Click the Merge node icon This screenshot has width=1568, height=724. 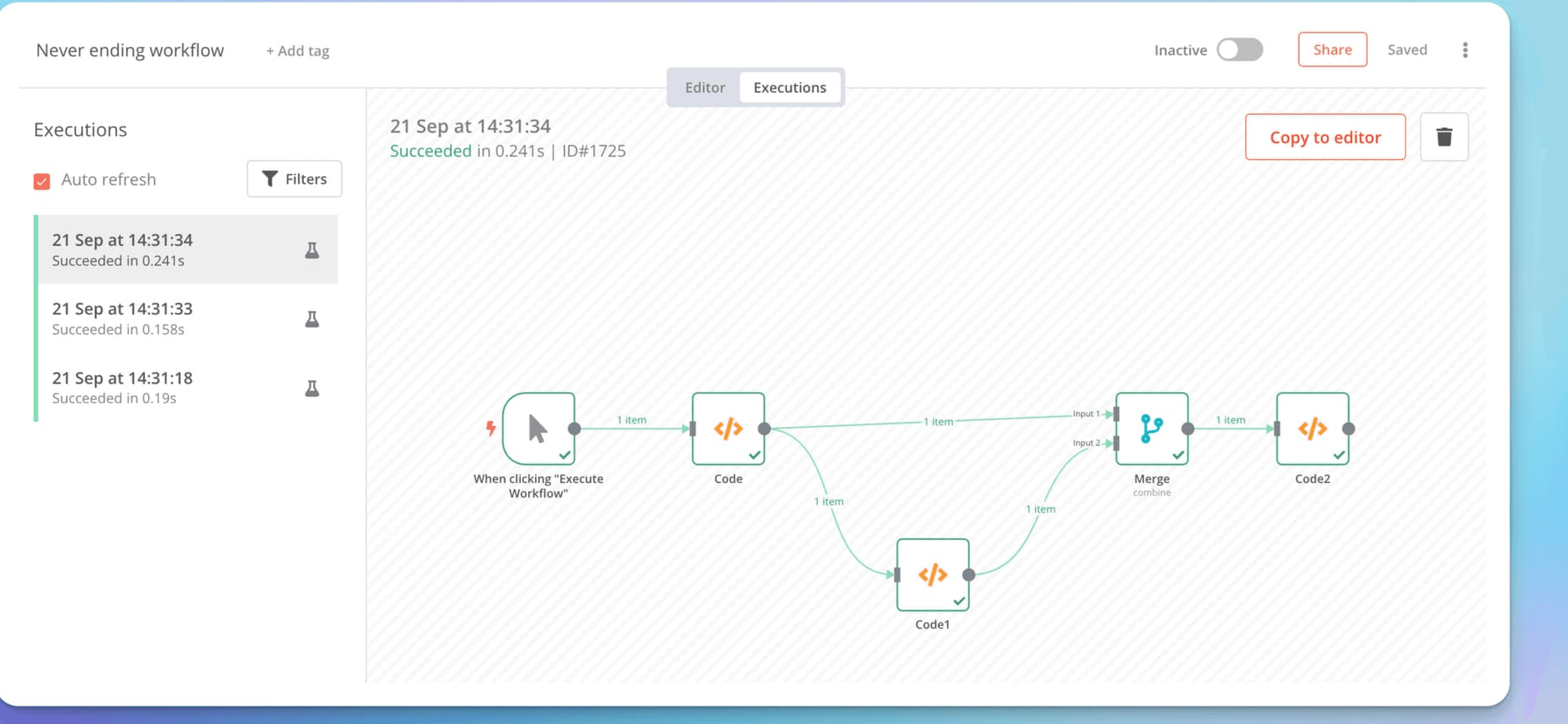(1151, 429)
